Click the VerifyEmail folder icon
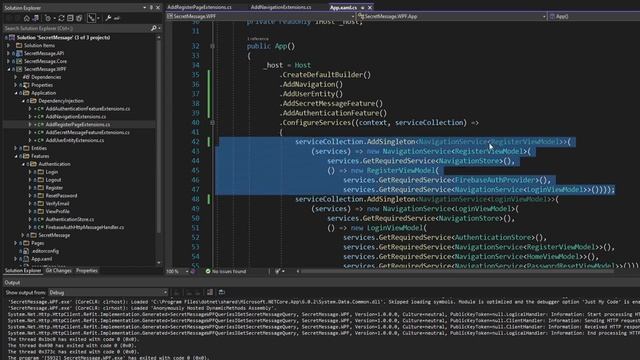The height and width of the screenshot is (360, 640). (41, 204)
